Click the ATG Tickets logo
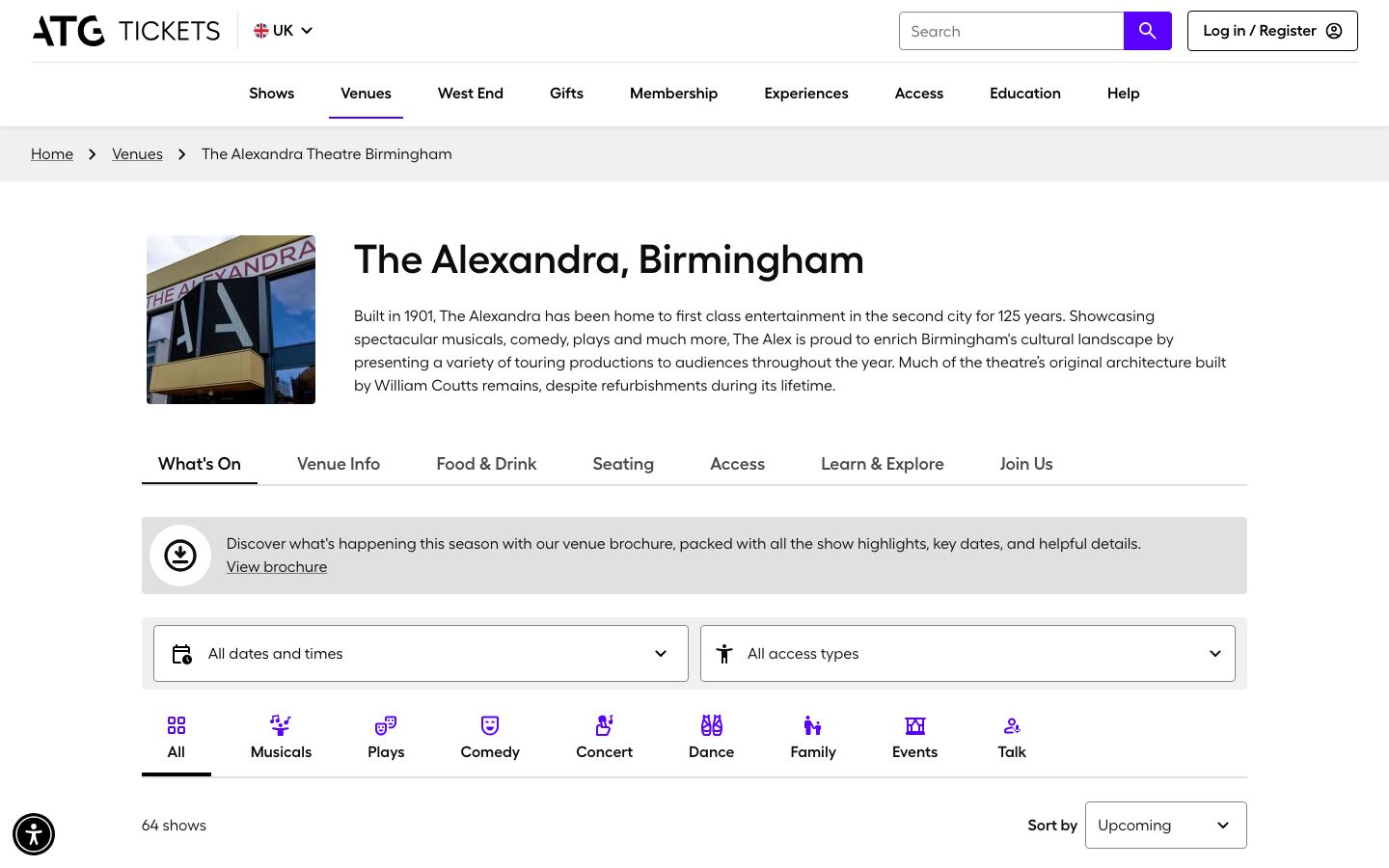 tap(126, 31)
